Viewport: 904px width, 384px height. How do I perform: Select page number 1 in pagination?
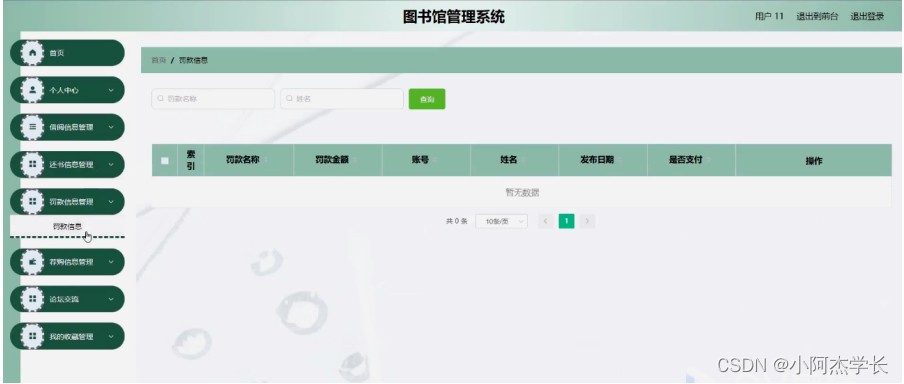pos(566,221)
